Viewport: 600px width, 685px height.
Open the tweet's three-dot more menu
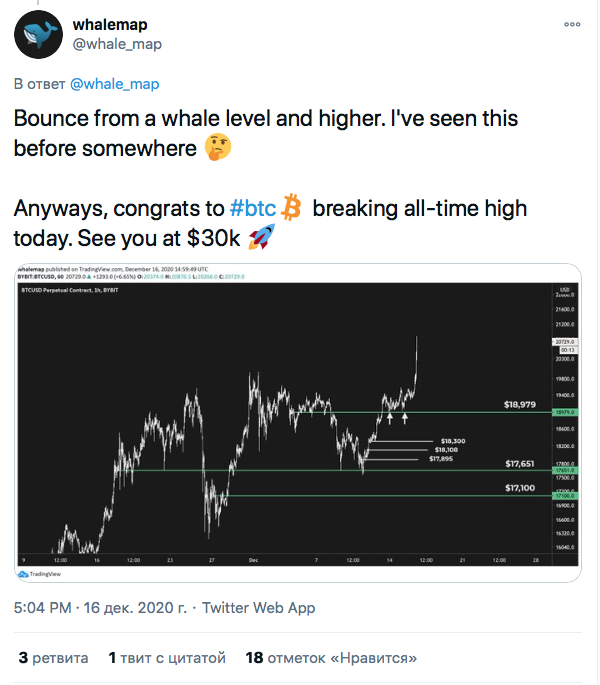571,24
